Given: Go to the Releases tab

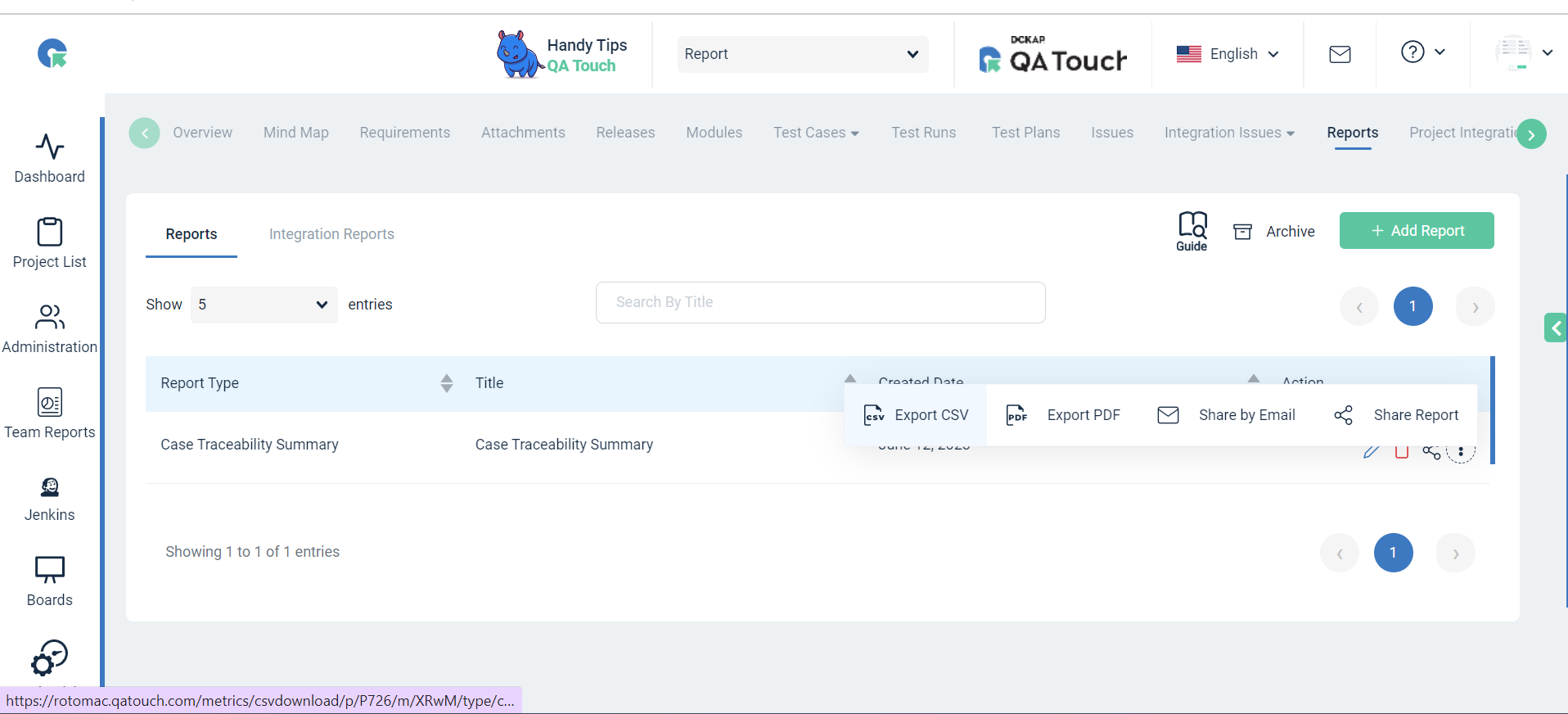Looking at the screenshot, I should (626, 133).
